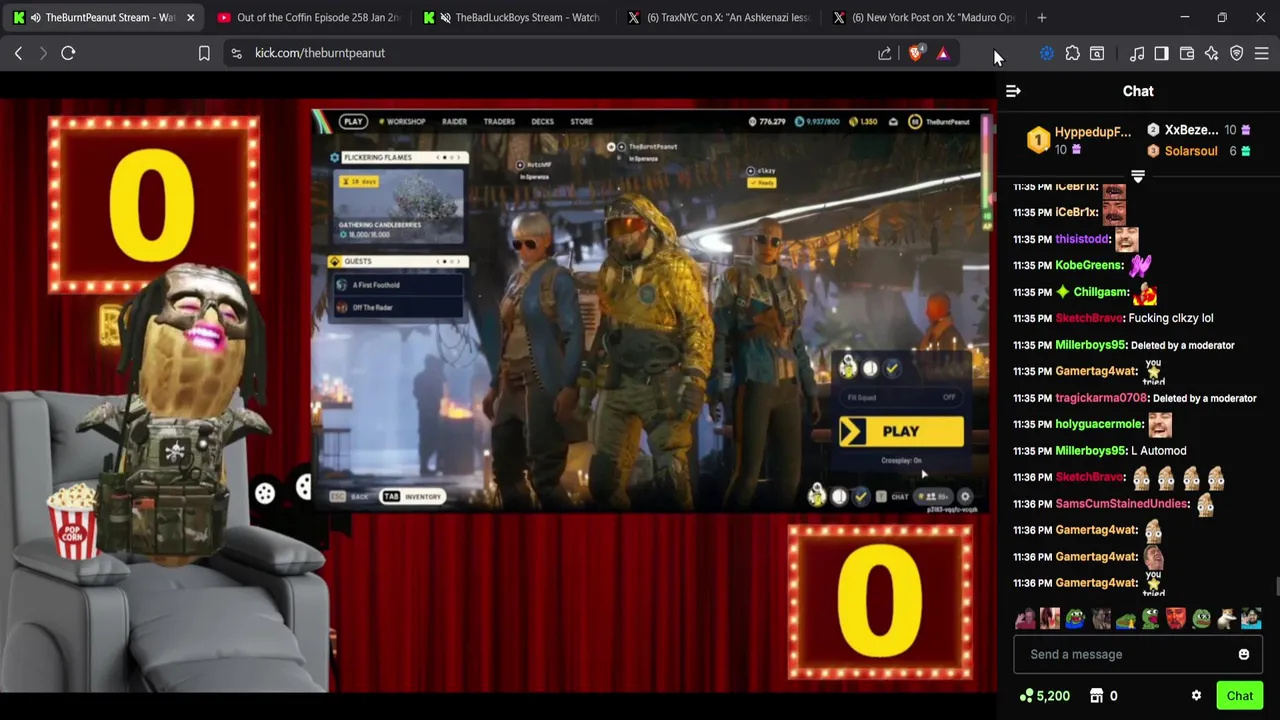Open game settings gear in stream
Viewport: 1280px width, 720px height.
(x=965, y=496)
